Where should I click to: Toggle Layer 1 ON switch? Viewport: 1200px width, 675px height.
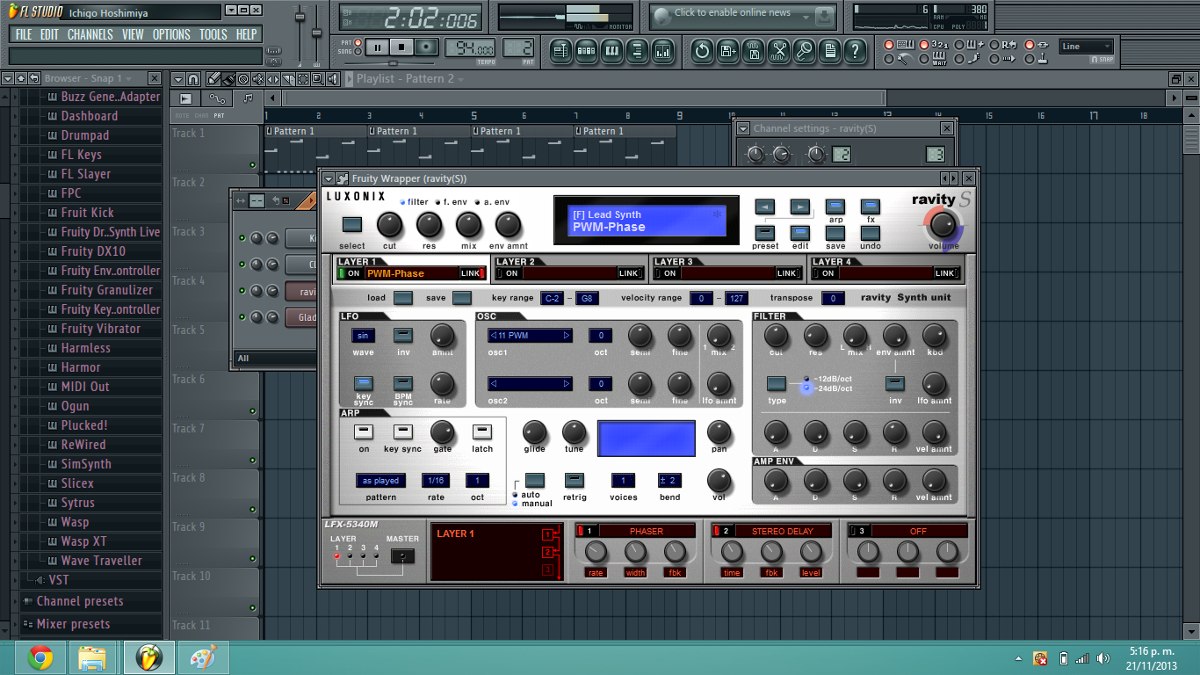pos(350,273)
